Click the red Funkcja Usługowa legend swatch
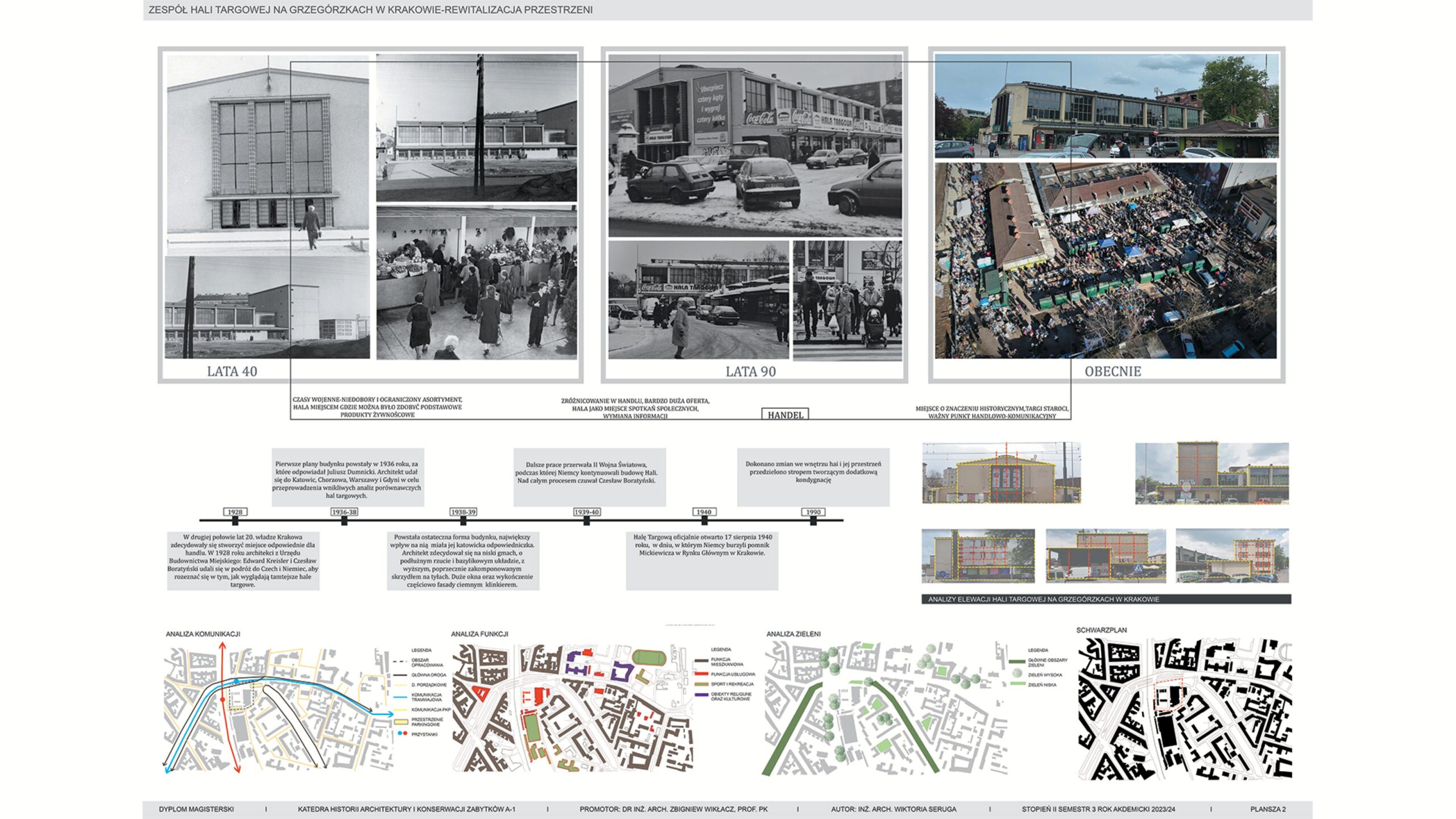Image resolution: width=1456 pixels, height=819 pixels. (x=701, y=674)
